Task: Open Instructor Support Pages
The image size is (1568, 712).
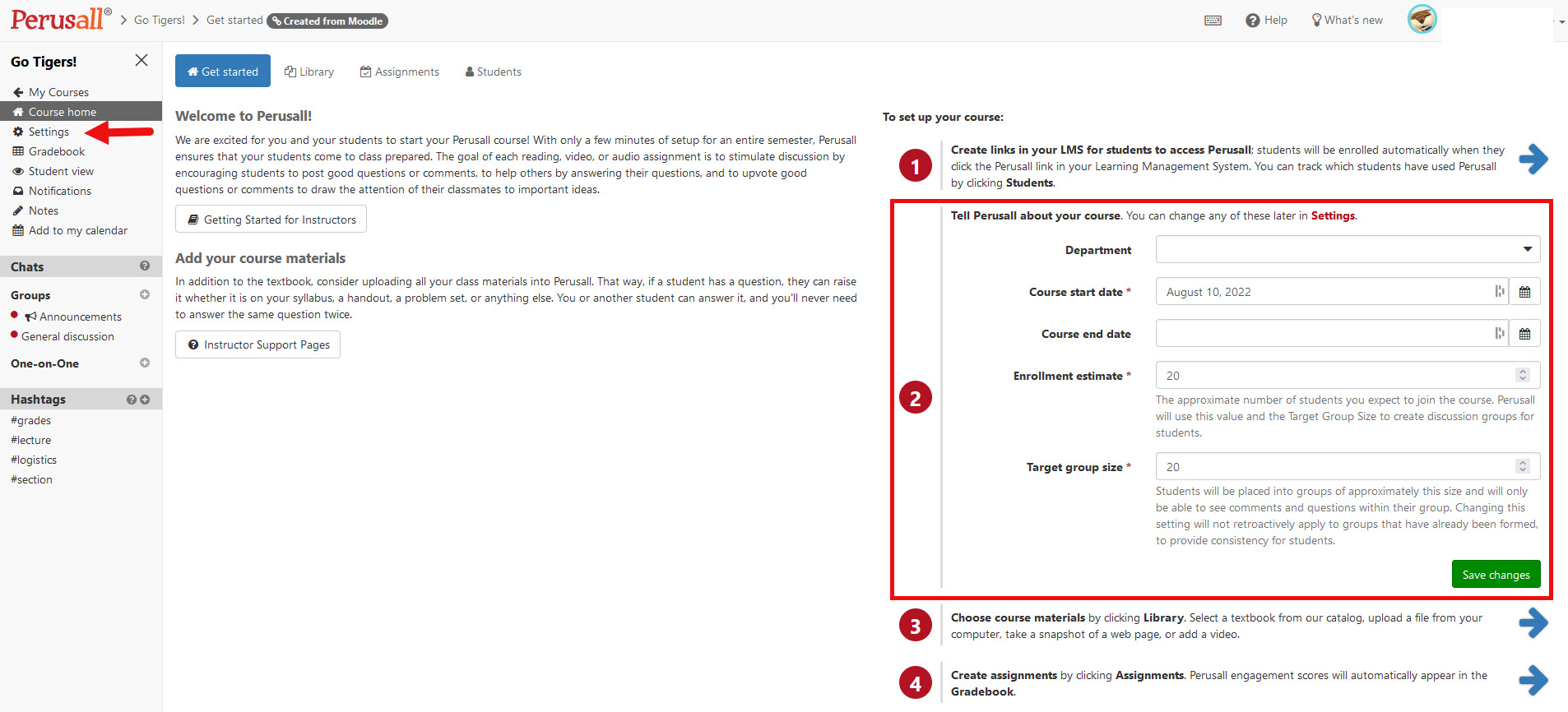Action: pos(257,344)
